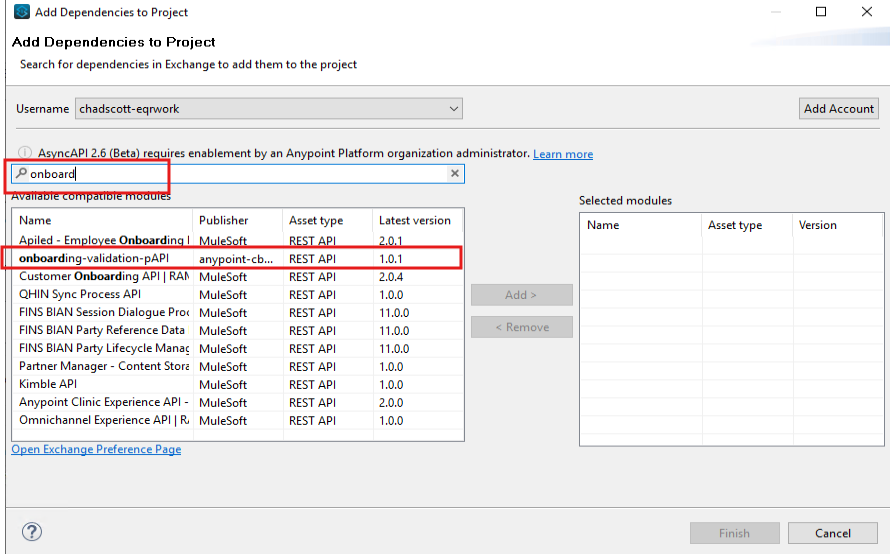Click the help question mark icon

pyautogui.click(x=32, y=532)
